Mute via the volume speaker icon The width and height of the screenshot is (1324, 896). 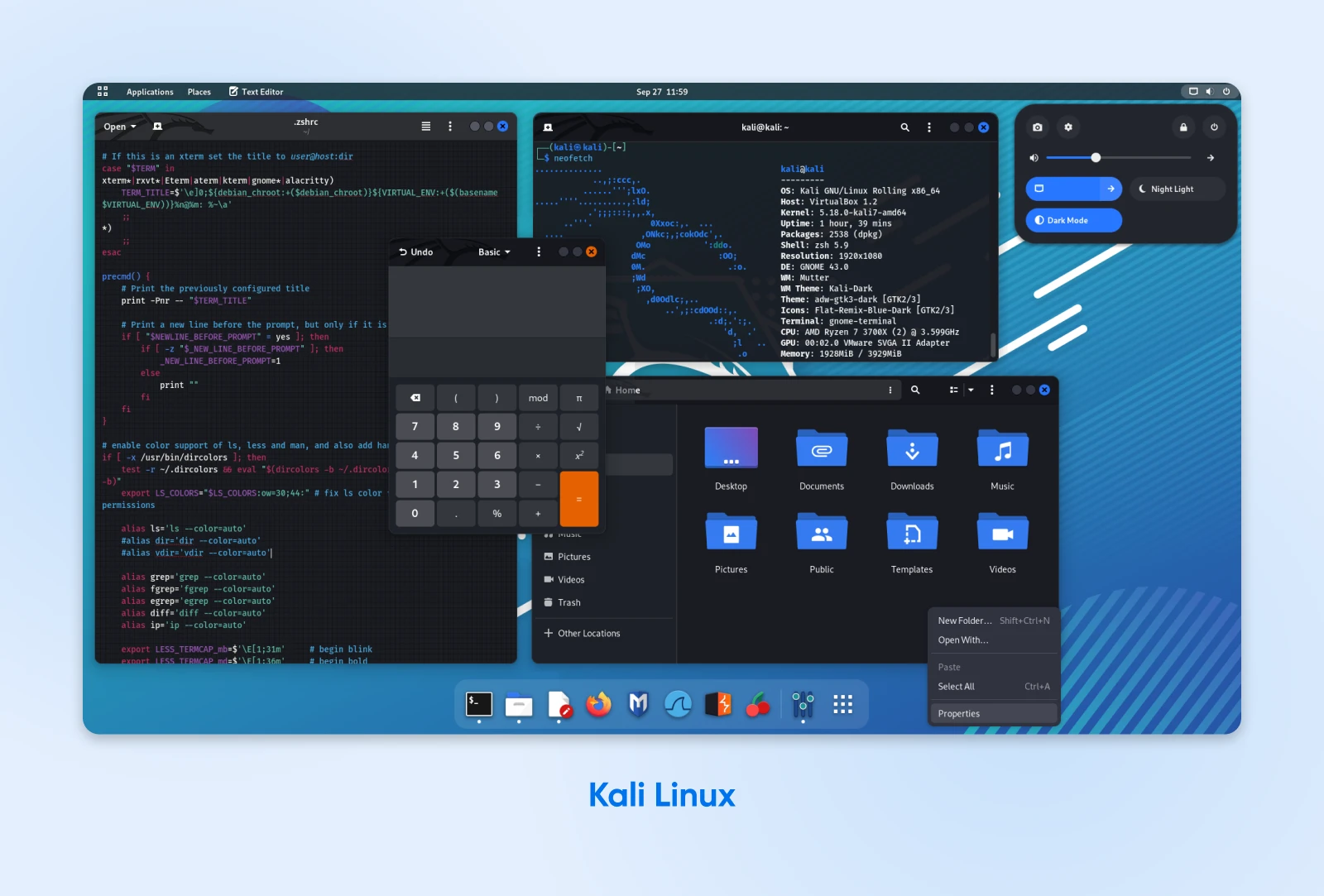tap(1034, 158)
